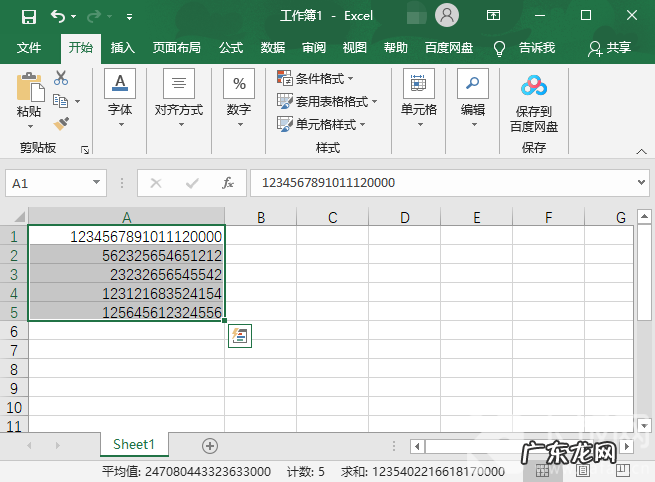Click cell containing 562325654651212

pyautogui.click(x=127, y=255)
